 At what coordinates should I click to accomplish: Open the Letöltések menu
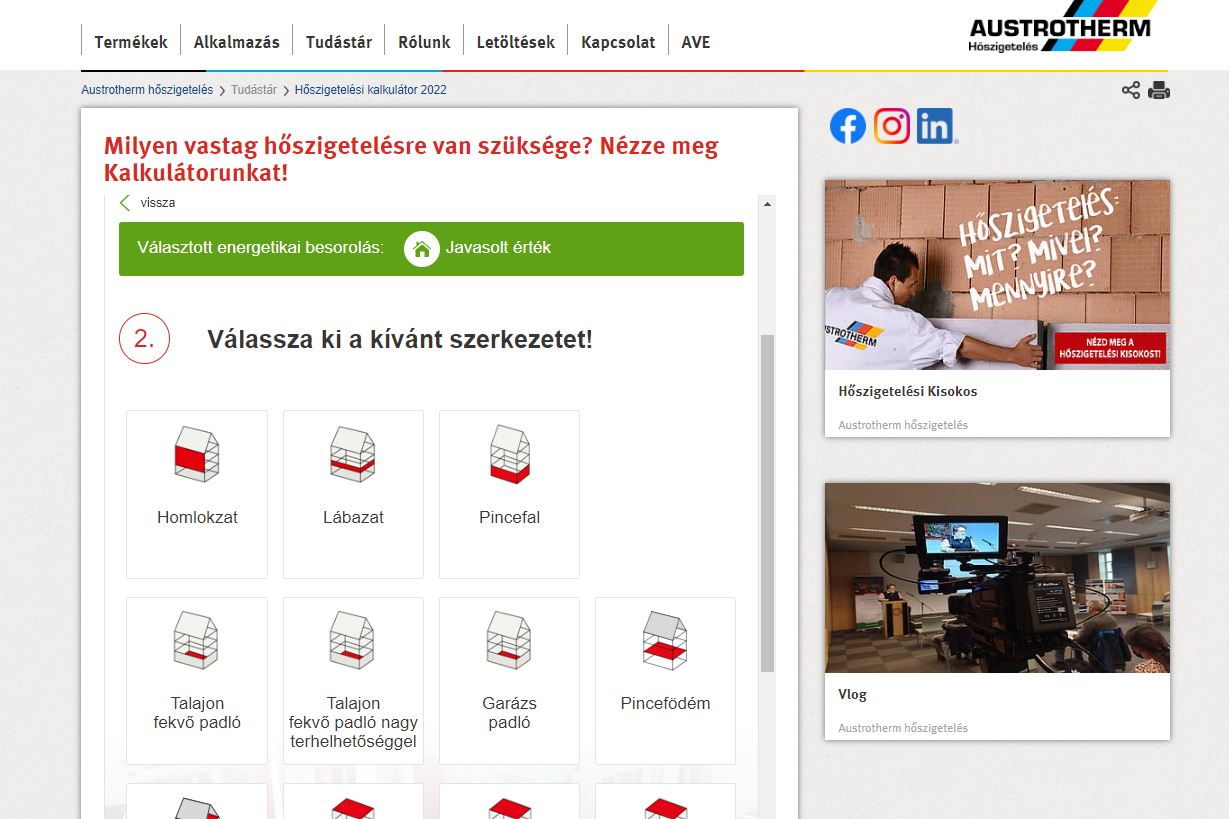tap(516, 42)
